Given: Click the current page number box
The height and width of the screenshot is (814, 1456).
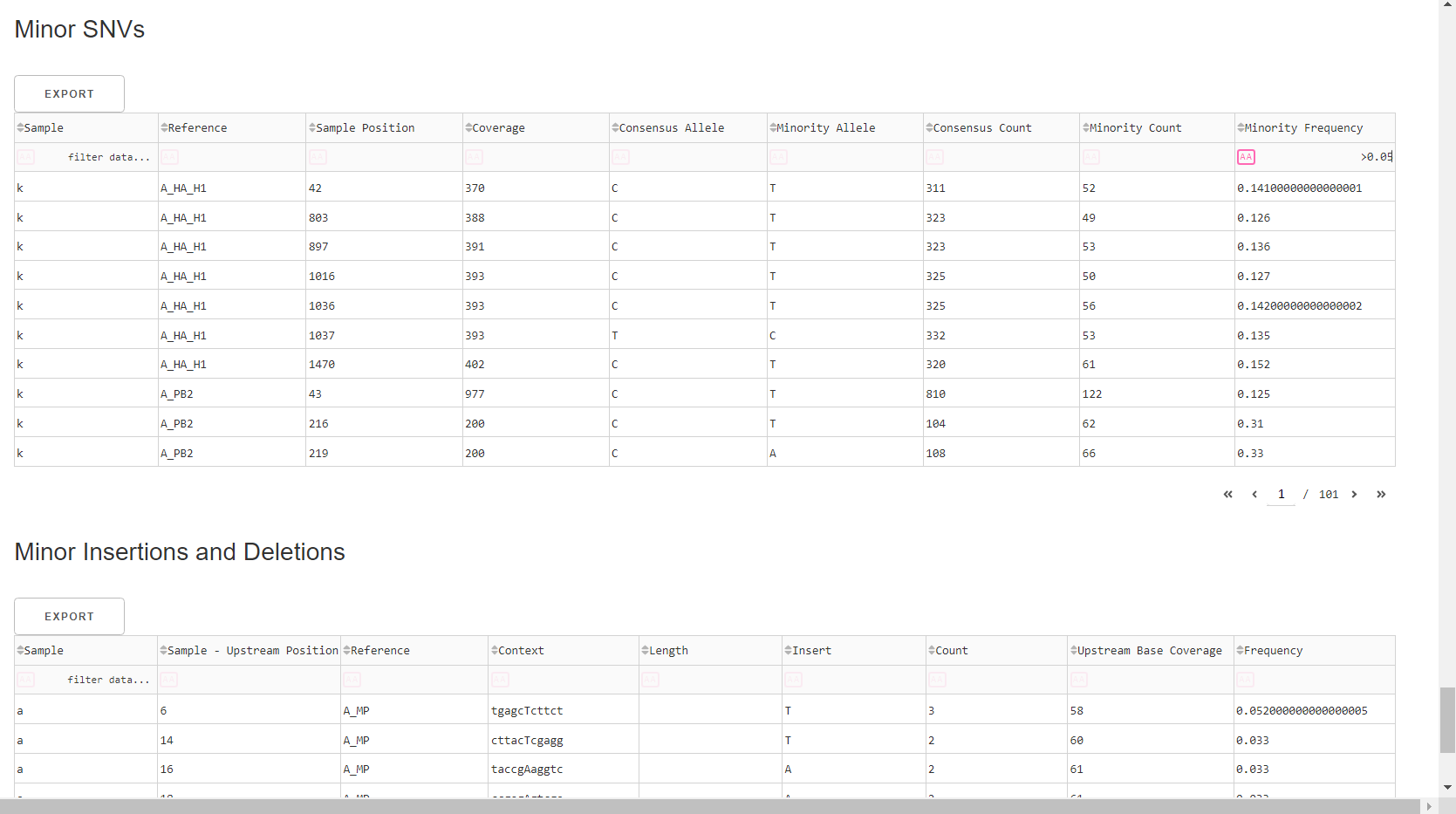Looking at the screenshot, I should [1281, 495].
